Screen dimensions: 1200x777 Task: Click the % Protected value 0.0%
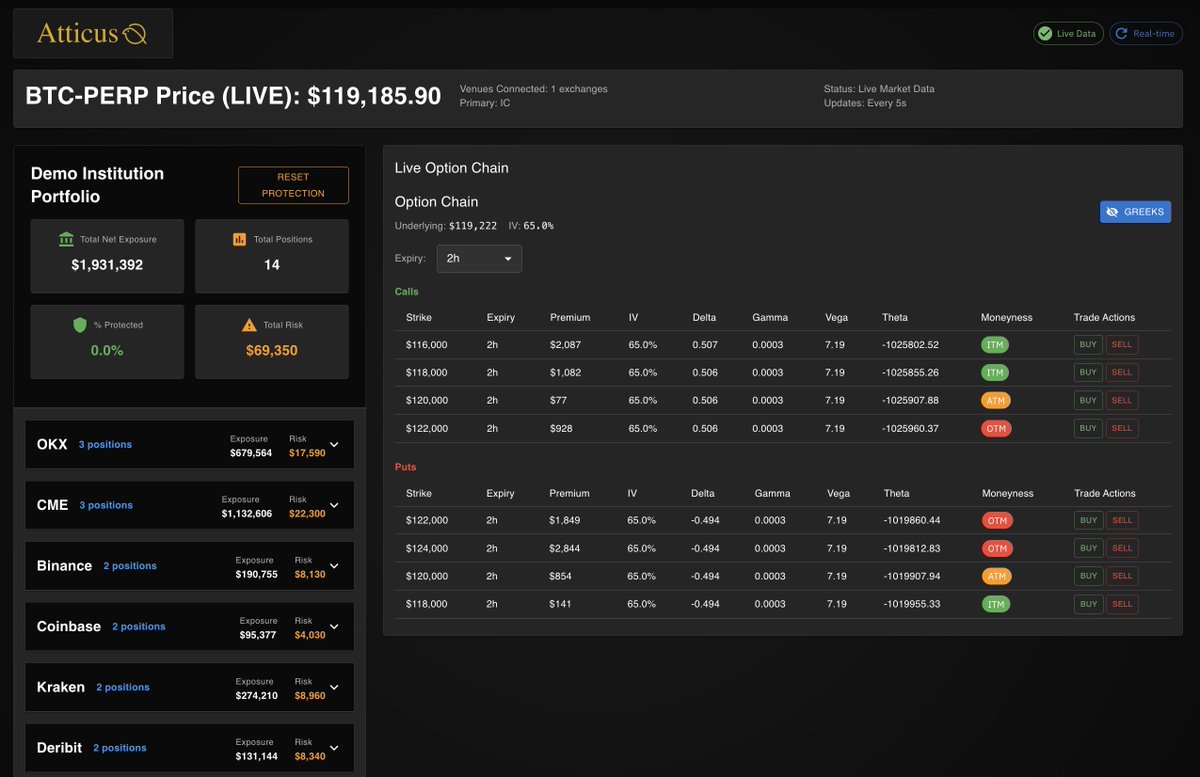click(x=107, y=351)
